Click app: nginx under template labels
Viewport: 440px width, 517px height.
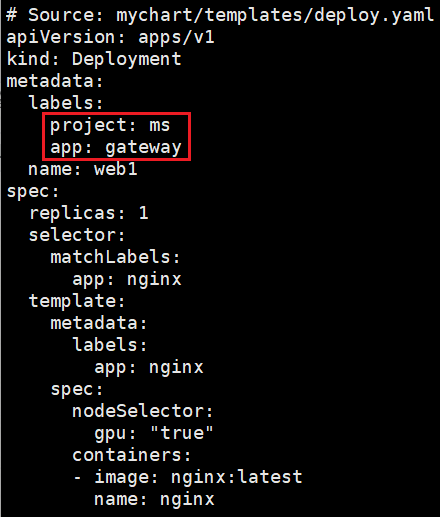149,368
